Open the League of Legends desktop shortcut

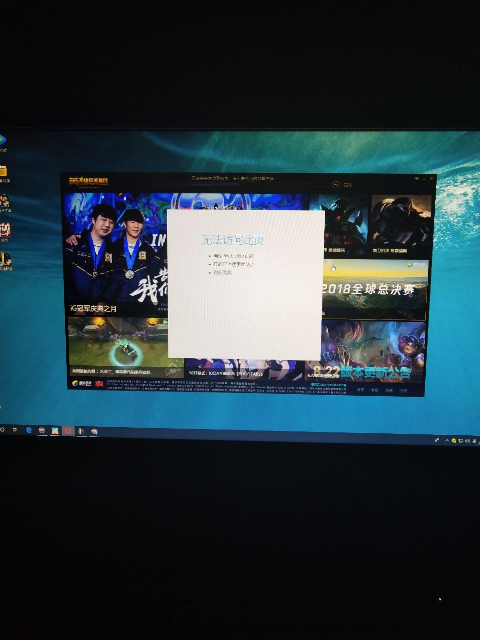tap(5, 260)
